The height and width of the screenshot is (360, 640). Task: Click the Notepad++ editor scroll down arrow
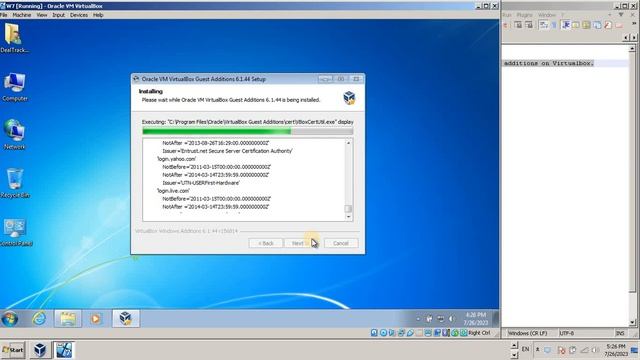[632, 323]
